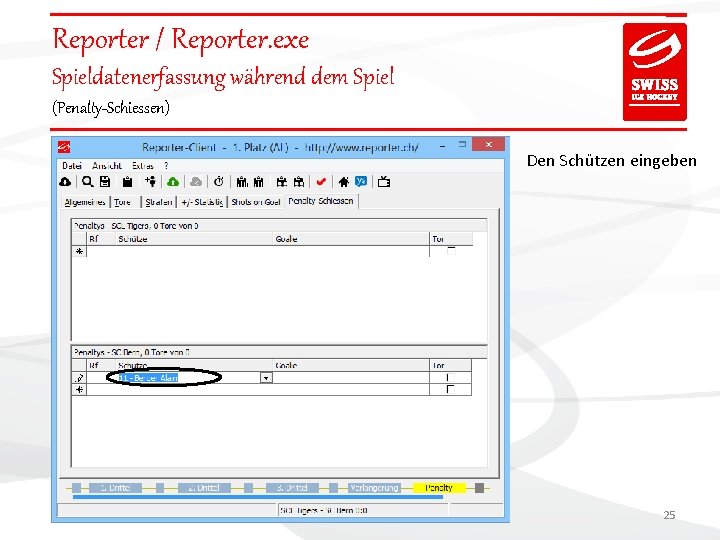Select the Penalty Schiessen tab
The height and width of the screenshot is (540, 720).
(x=321, y=201)
